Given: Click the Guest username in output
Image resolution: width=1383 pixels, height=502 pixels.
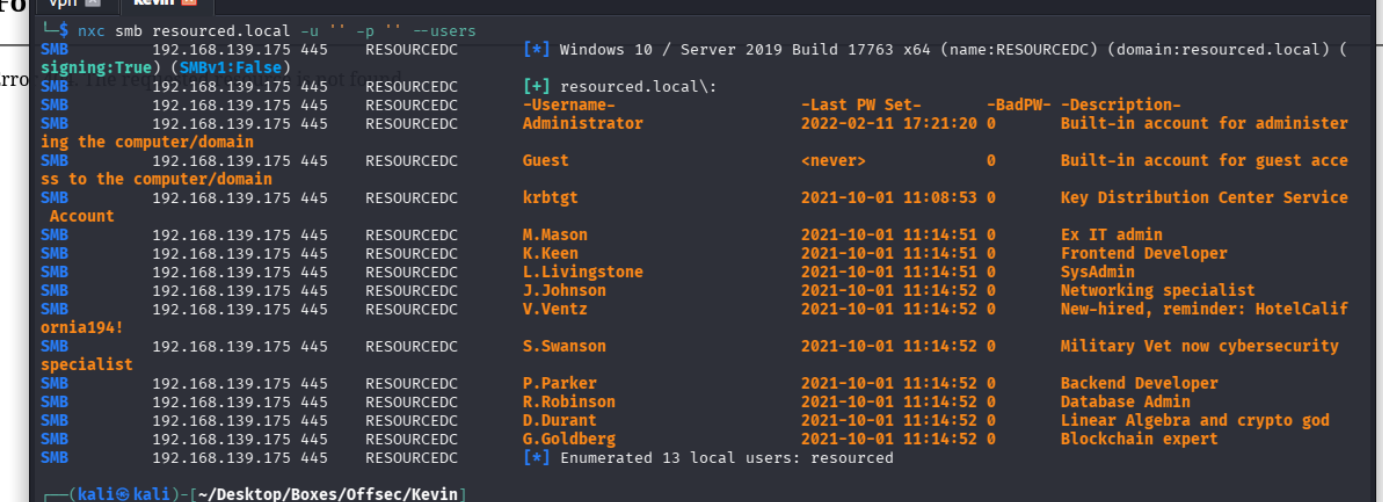Looking at the screenshot, I should coord(545,160).
